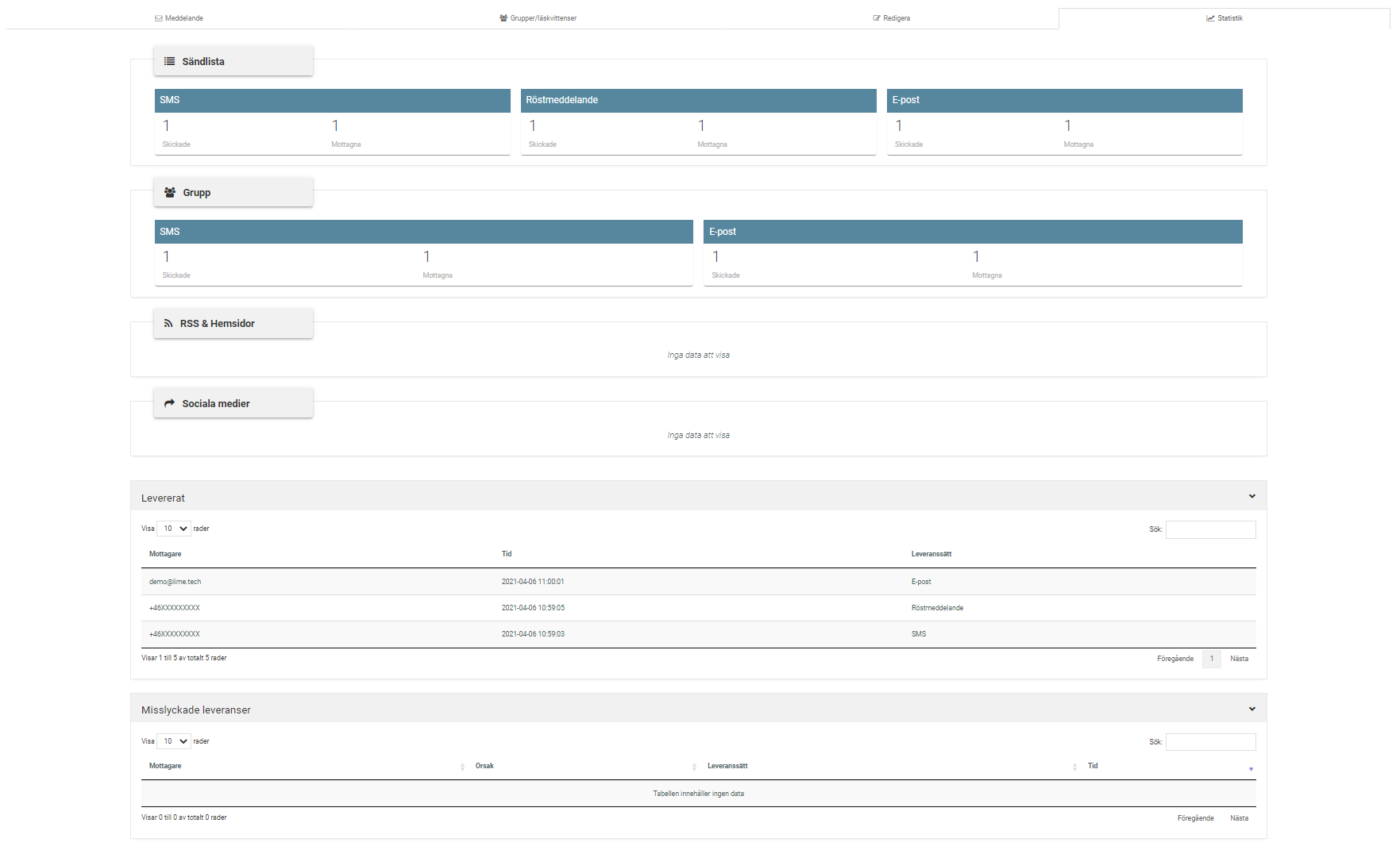The height and width of the screenshot is (850, 1400).
Task: Sort failed deliveries by Leveranssätt column
Action: click(x=727, y=766)
